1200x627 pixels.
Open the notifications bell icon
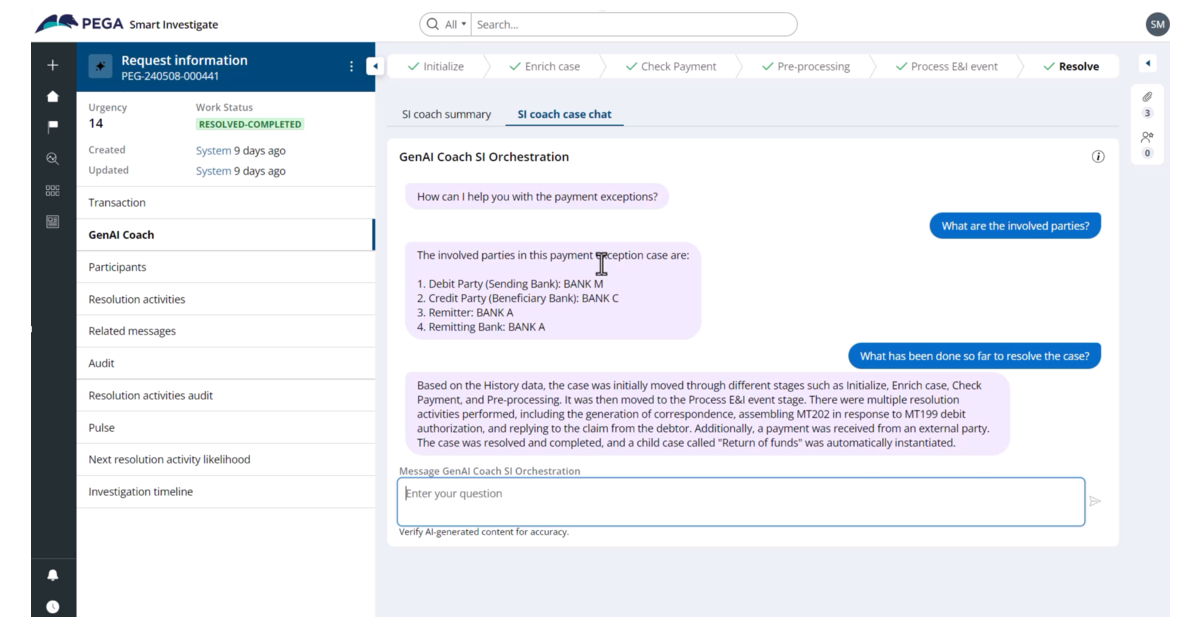coord(53,575)
